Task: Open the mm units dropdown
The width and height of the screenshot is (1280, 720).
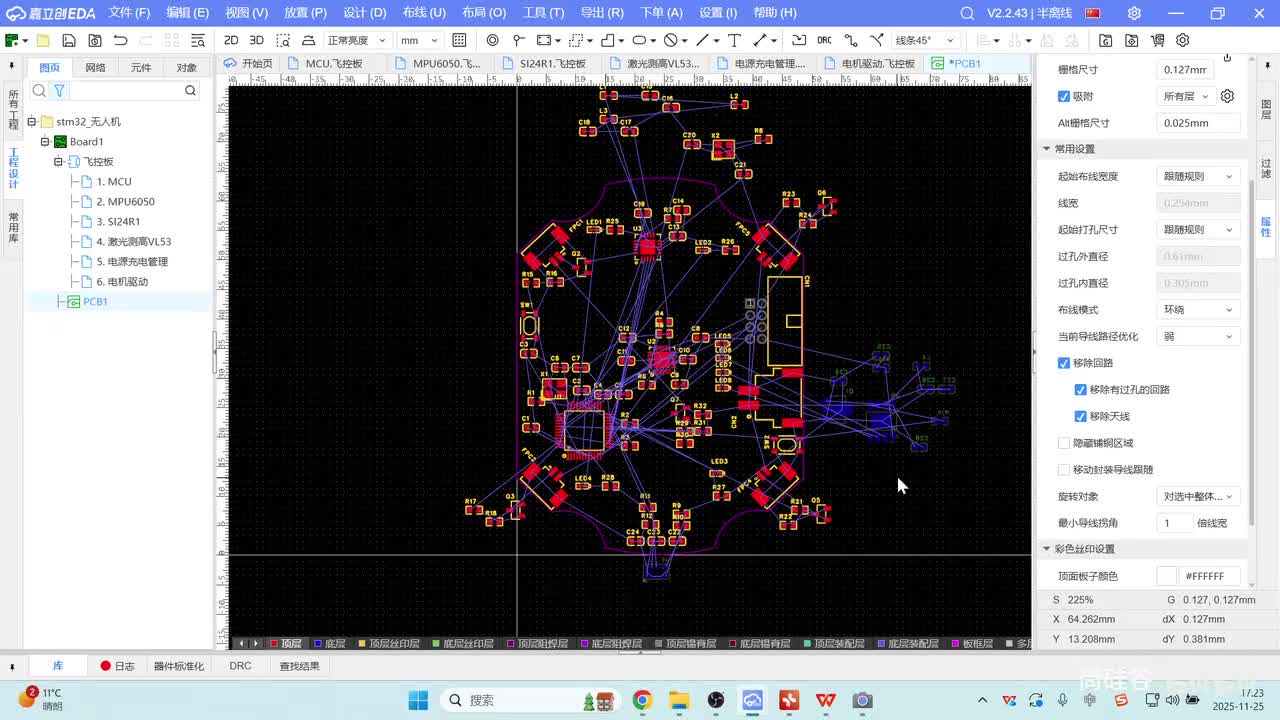Action: pyautogui.click(x=419, y=40)
